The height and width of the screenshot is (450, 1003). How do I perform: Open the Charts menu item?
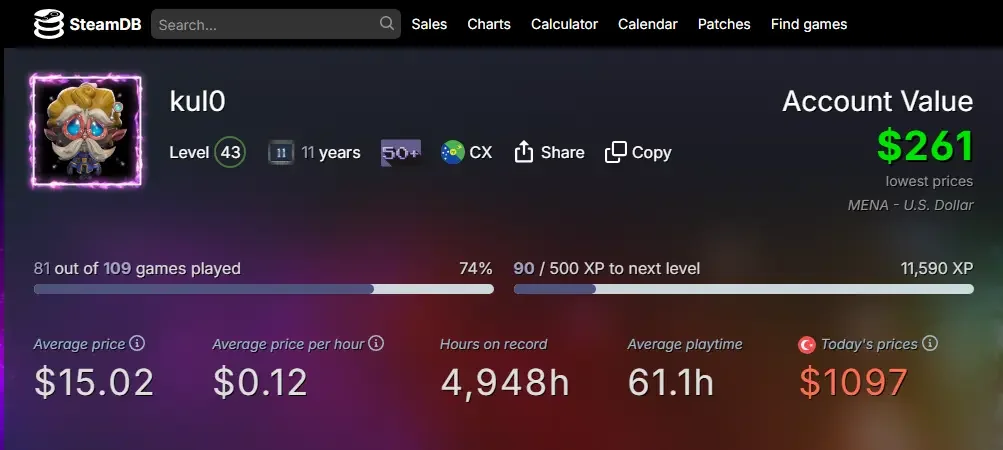coord(489,24)
